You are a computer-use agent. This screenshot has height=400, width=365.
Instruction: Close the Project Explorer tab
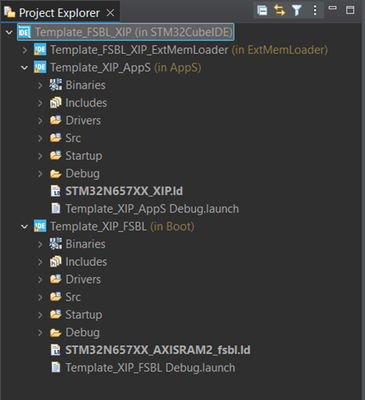pos(110,13)
